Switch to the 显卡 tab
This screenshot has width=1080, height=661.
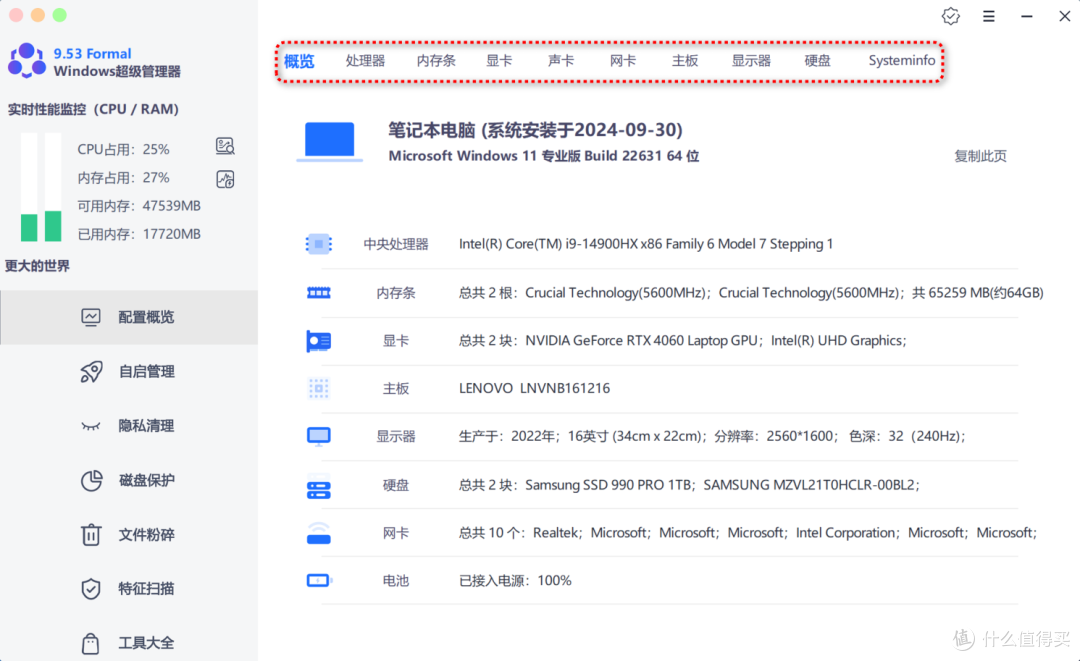(x=499, y=61)
